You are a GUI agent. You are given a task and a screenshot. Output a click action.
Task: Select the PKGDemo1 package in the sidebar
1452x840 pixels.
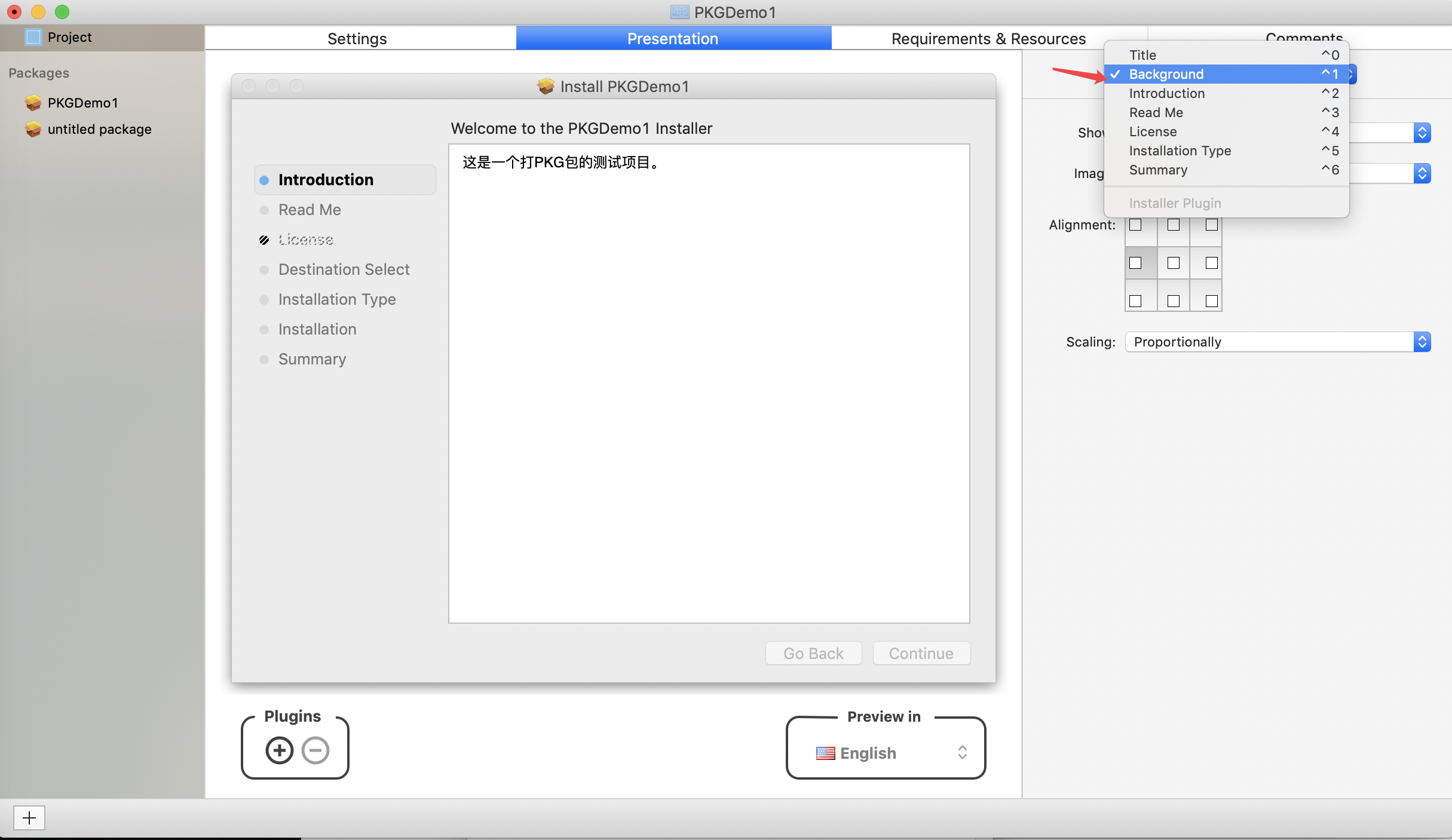82,103
